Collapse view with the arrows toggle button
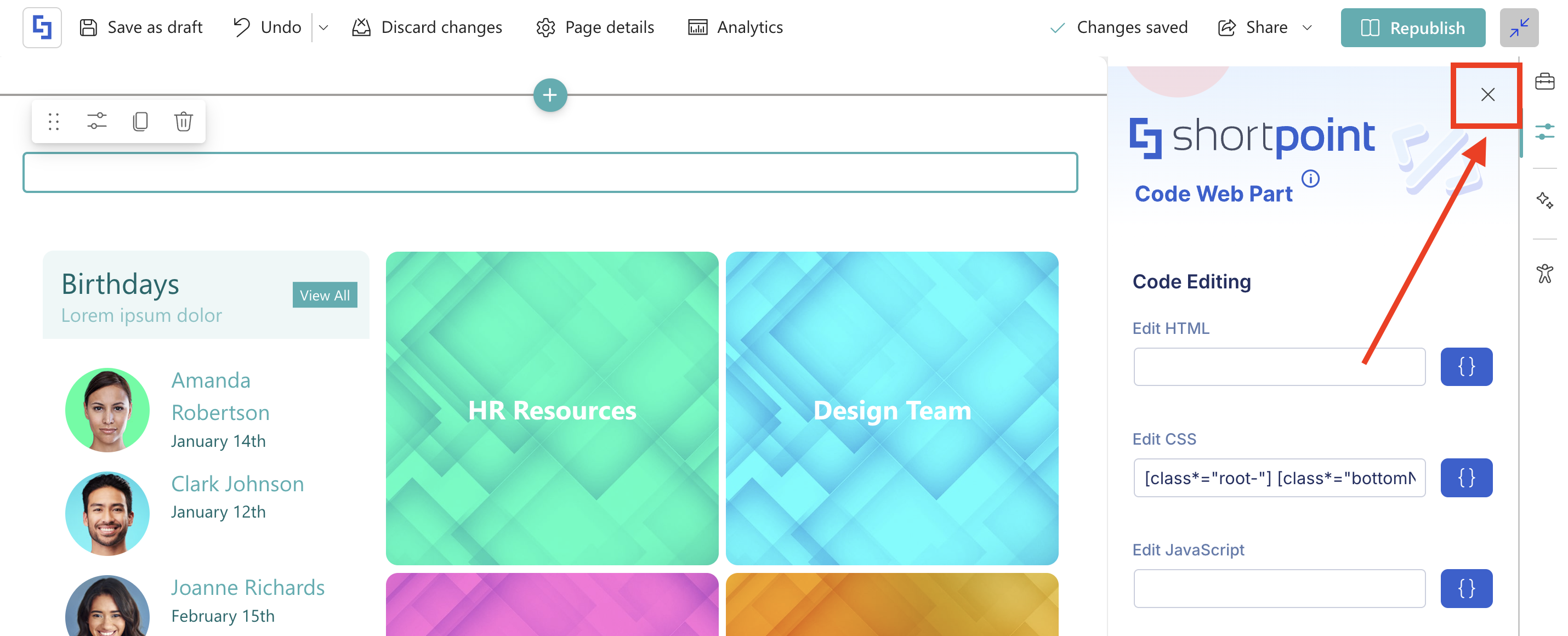This screenshot has height=636, width=1568. click(1519, 27)
